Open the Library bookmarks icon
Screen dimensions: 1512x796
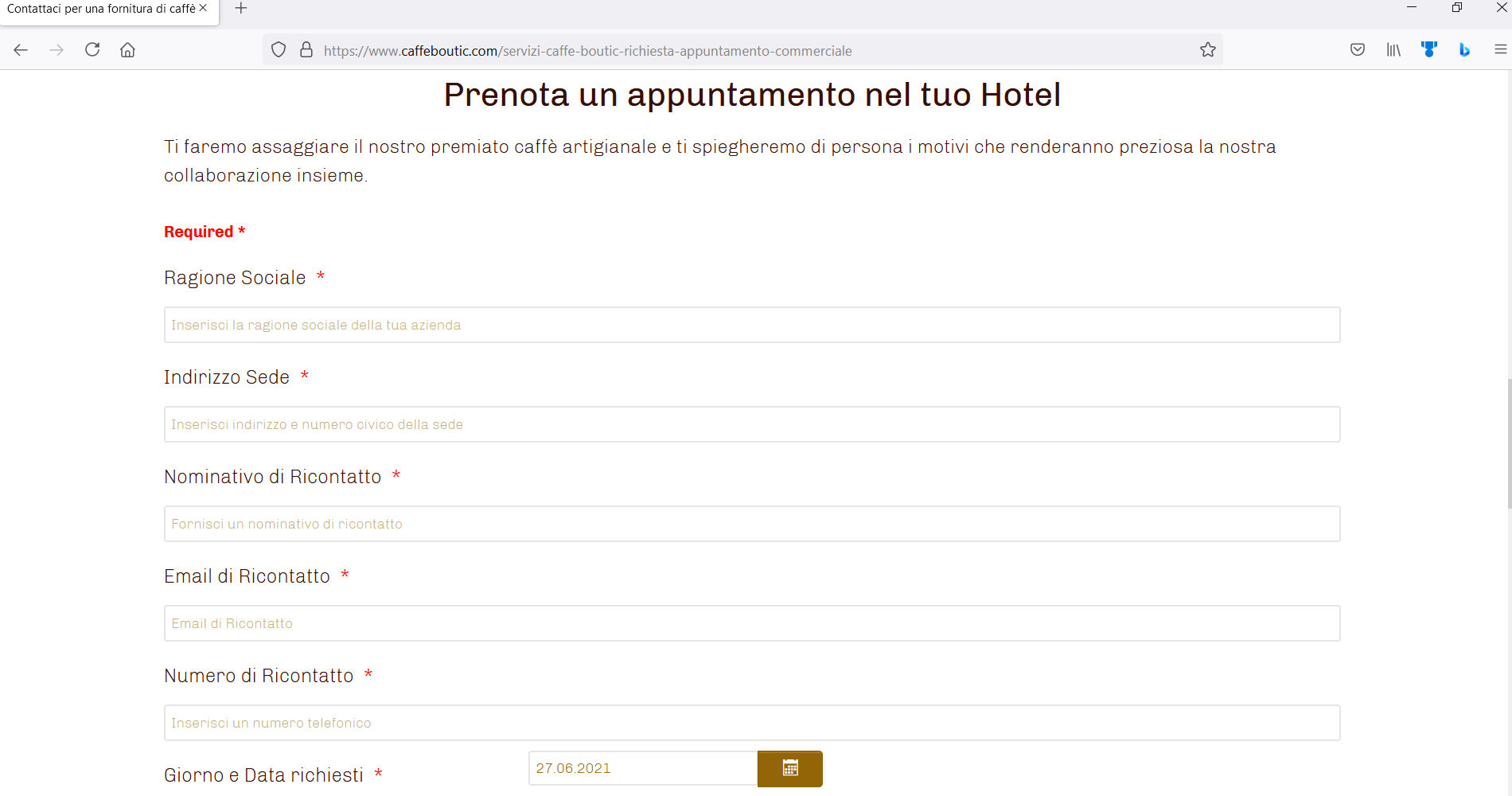[x=1393, y=50]
